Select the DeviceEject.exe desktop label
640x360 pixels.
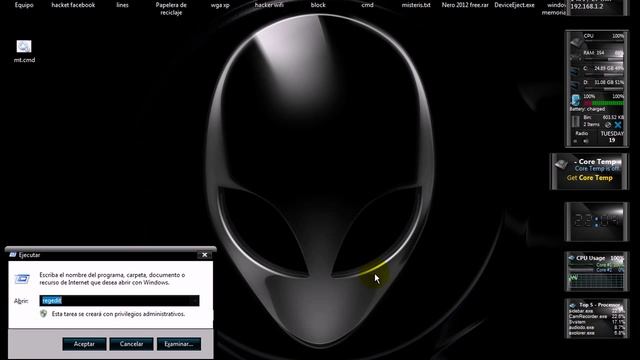[514, 5]
